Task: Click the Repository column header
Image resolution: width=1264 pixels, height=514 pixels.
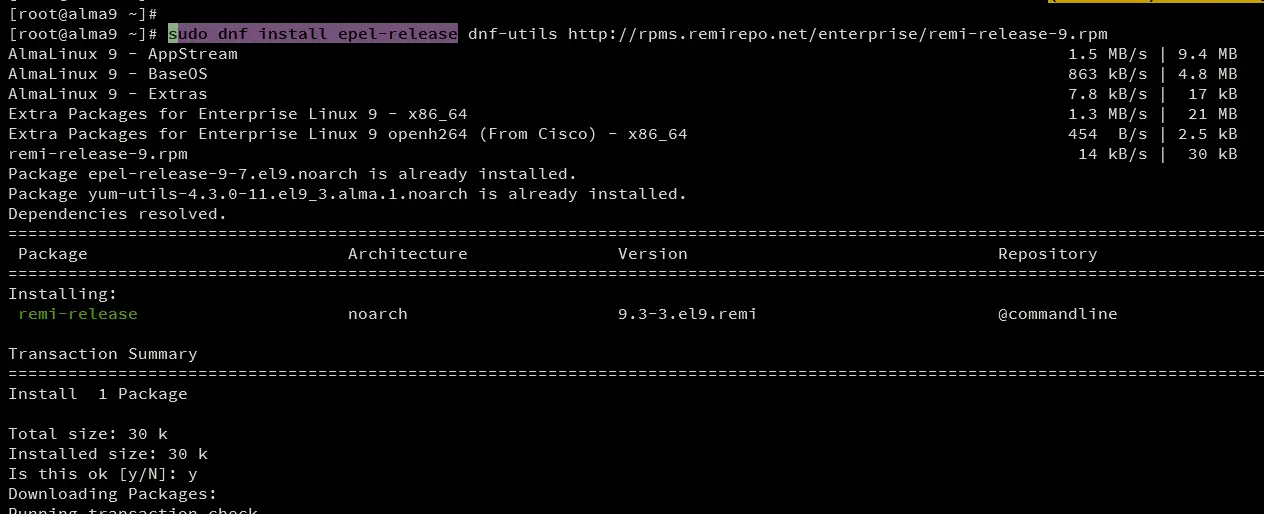Action: pos(1048,254)
